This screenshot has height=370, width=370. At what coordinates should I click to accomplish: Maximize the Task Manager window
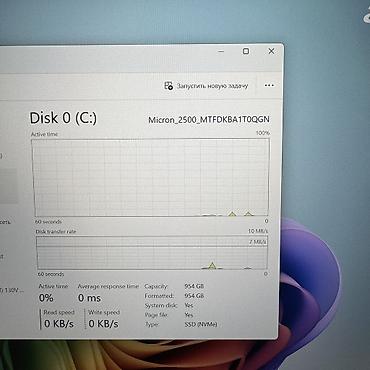246,51
